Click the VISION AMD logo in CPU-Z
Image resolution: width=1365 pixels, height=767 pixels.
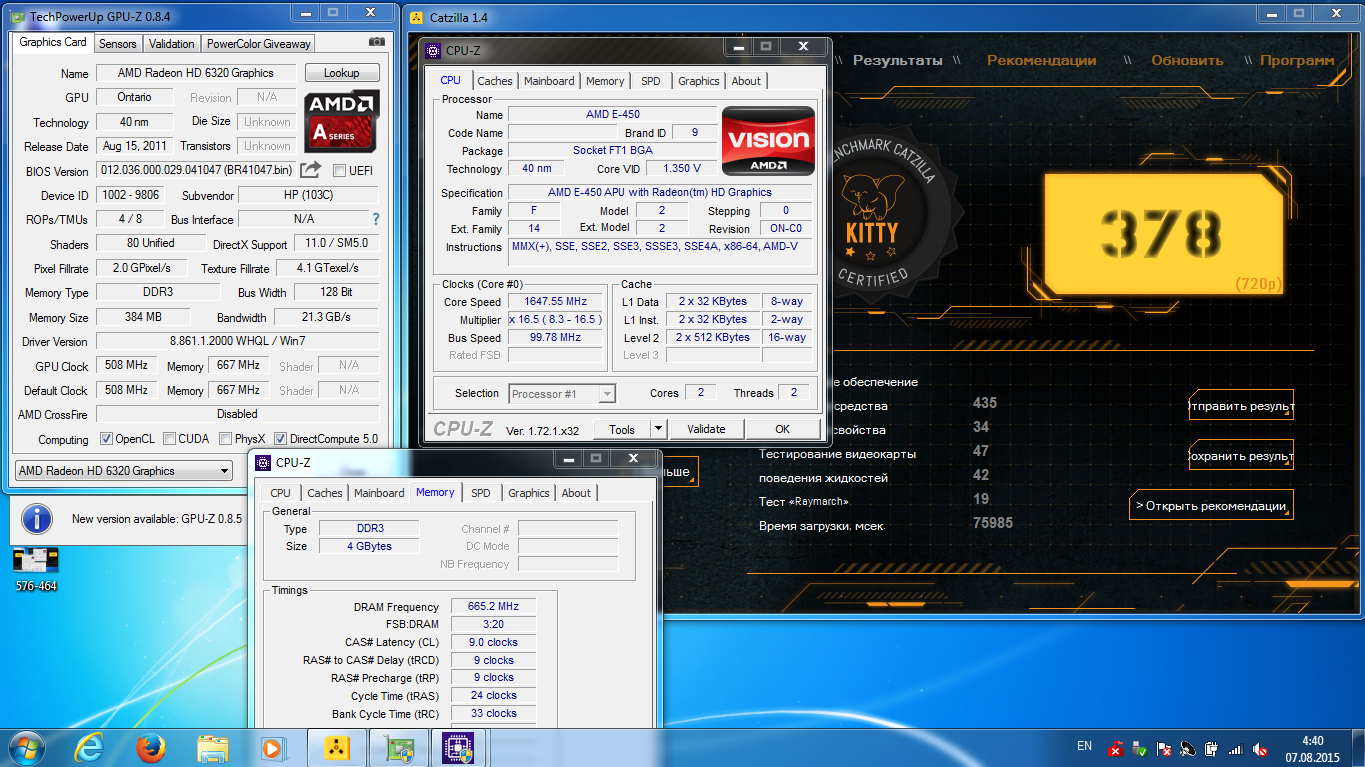(768, 141)
